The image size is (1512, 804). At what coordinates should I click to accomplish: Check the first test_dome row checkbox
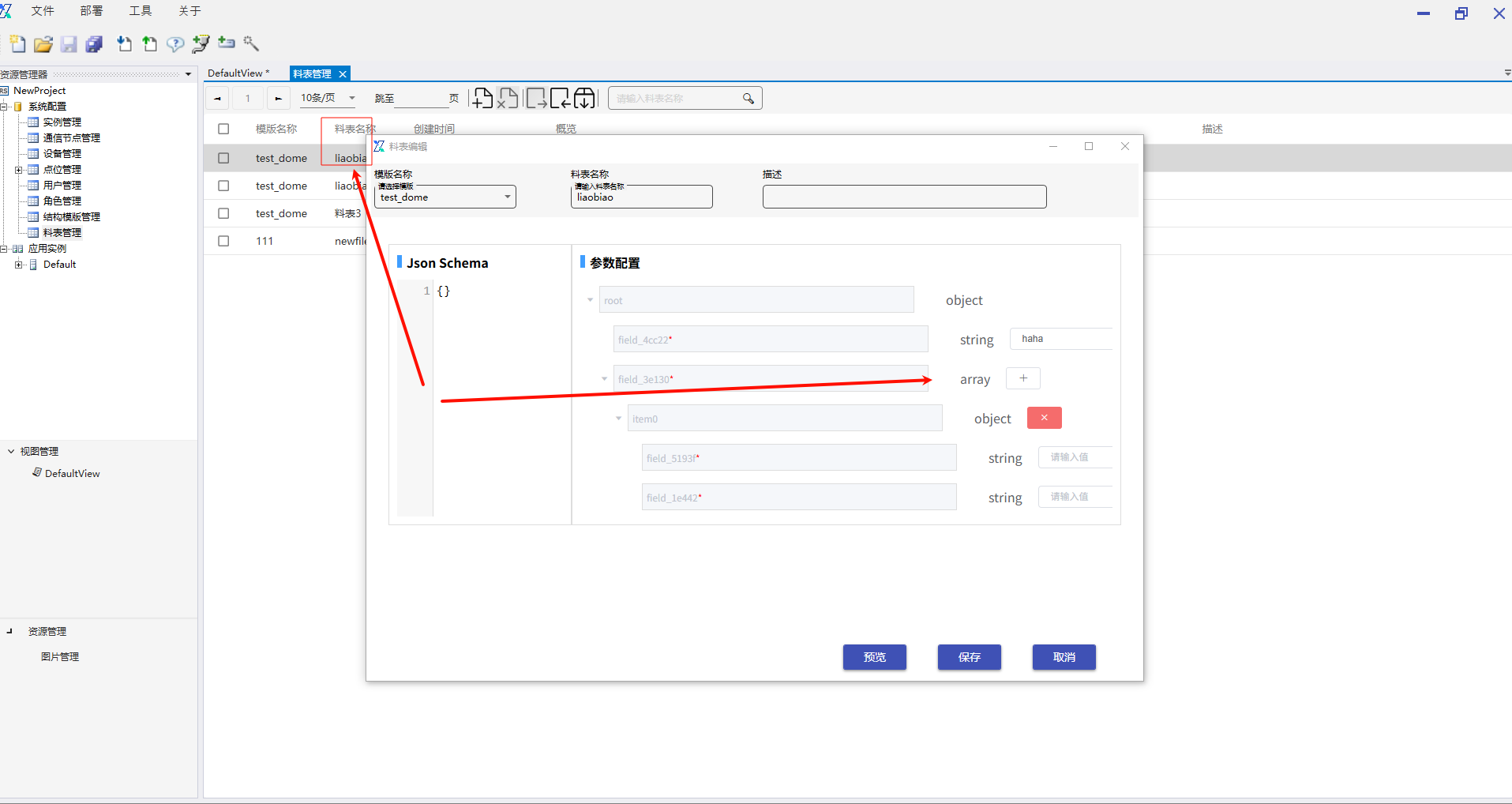223,158
